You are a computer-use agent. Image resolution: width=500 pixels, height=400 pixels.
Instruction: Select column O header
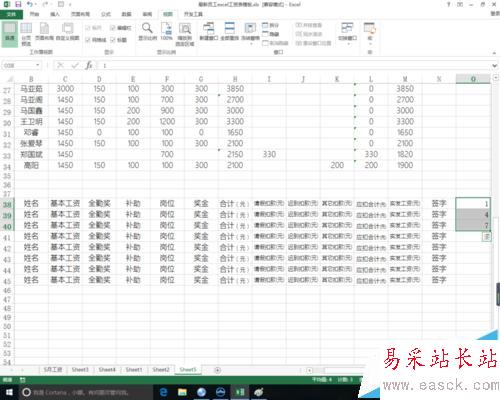(473, 79)
